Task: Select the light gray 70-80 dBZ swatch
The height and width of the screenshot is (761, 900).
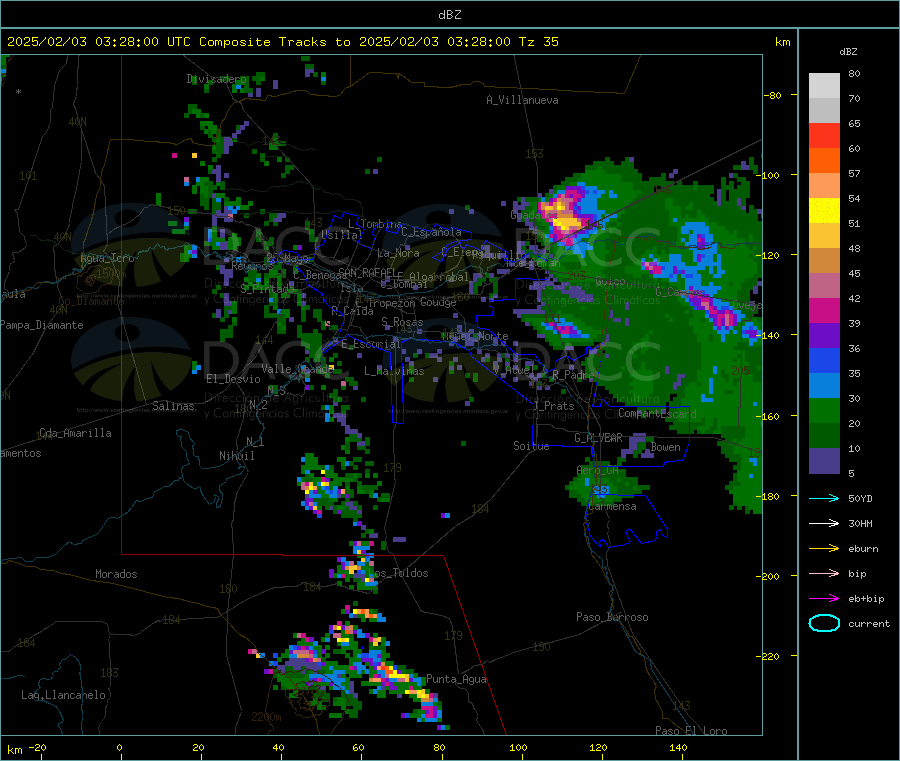Action: pos(824,86)
